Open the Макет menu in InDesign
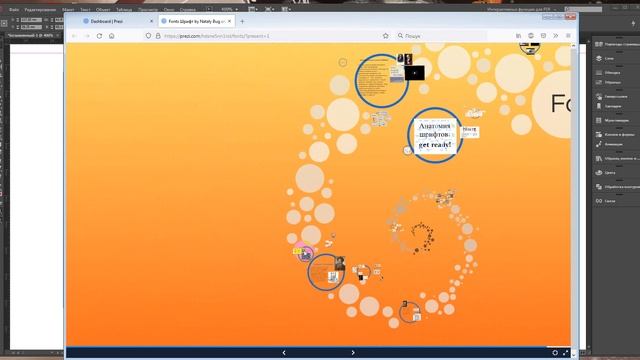Viewport: 640px width, 360px height. [68, 9]
